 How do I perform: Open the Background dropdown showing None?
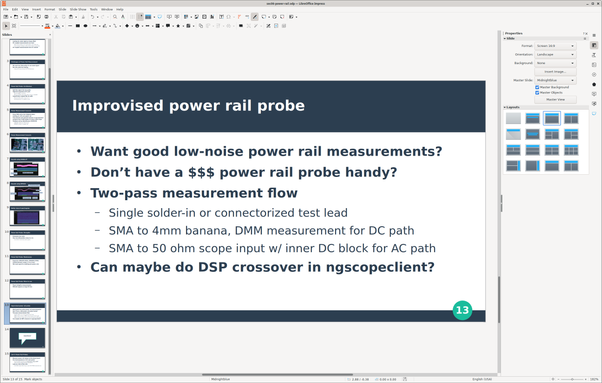(555, 63)
